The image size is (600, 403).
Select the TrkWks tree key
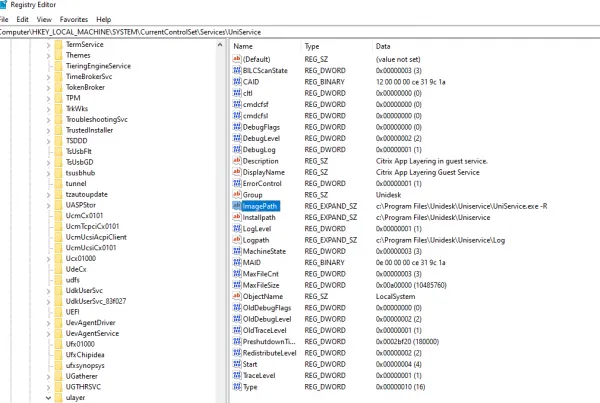click(77, 109)
